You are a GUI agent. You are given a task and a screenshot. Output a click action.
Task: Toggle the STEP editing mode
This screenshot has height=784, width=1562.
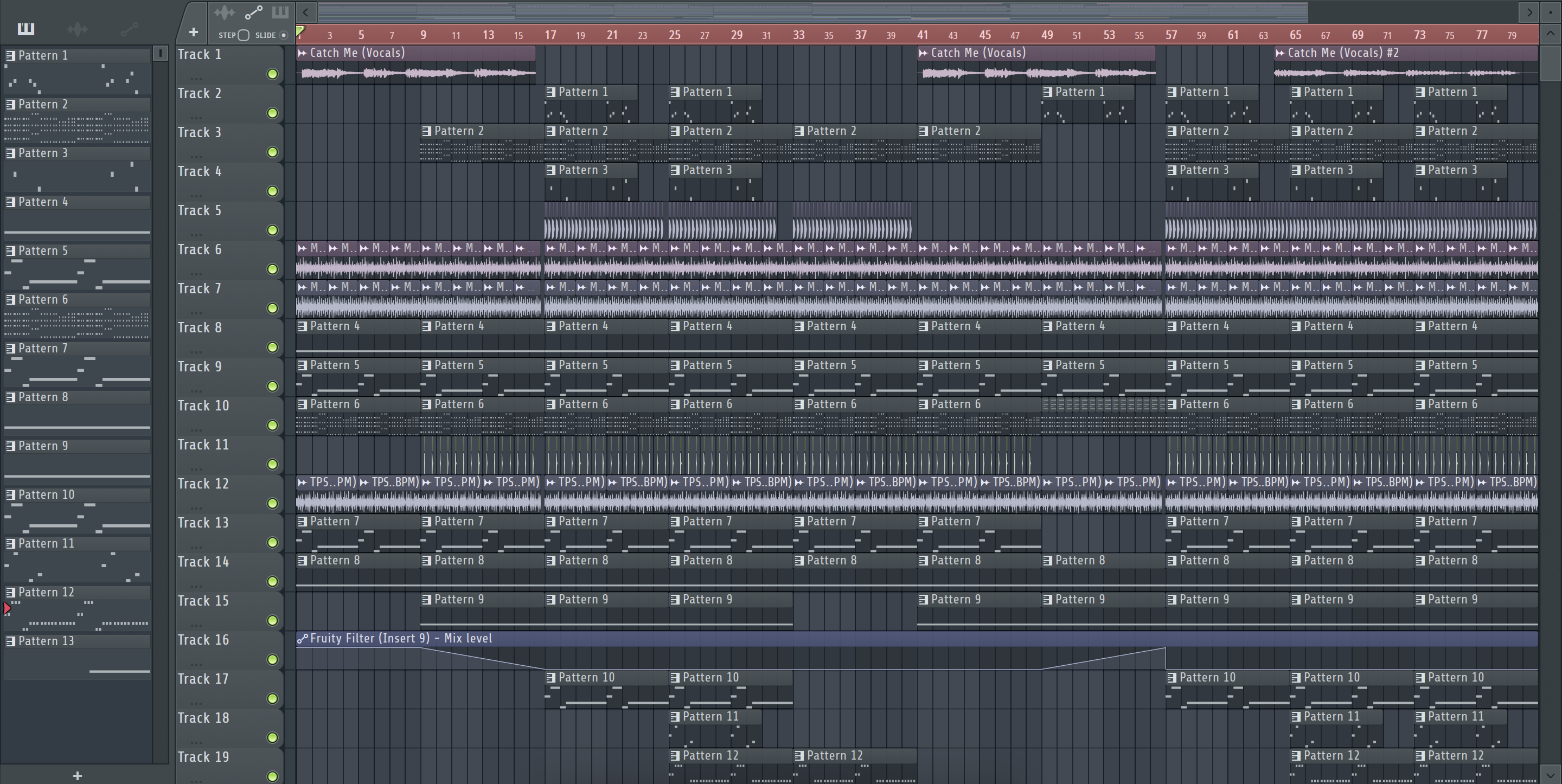tap(243, 35)
